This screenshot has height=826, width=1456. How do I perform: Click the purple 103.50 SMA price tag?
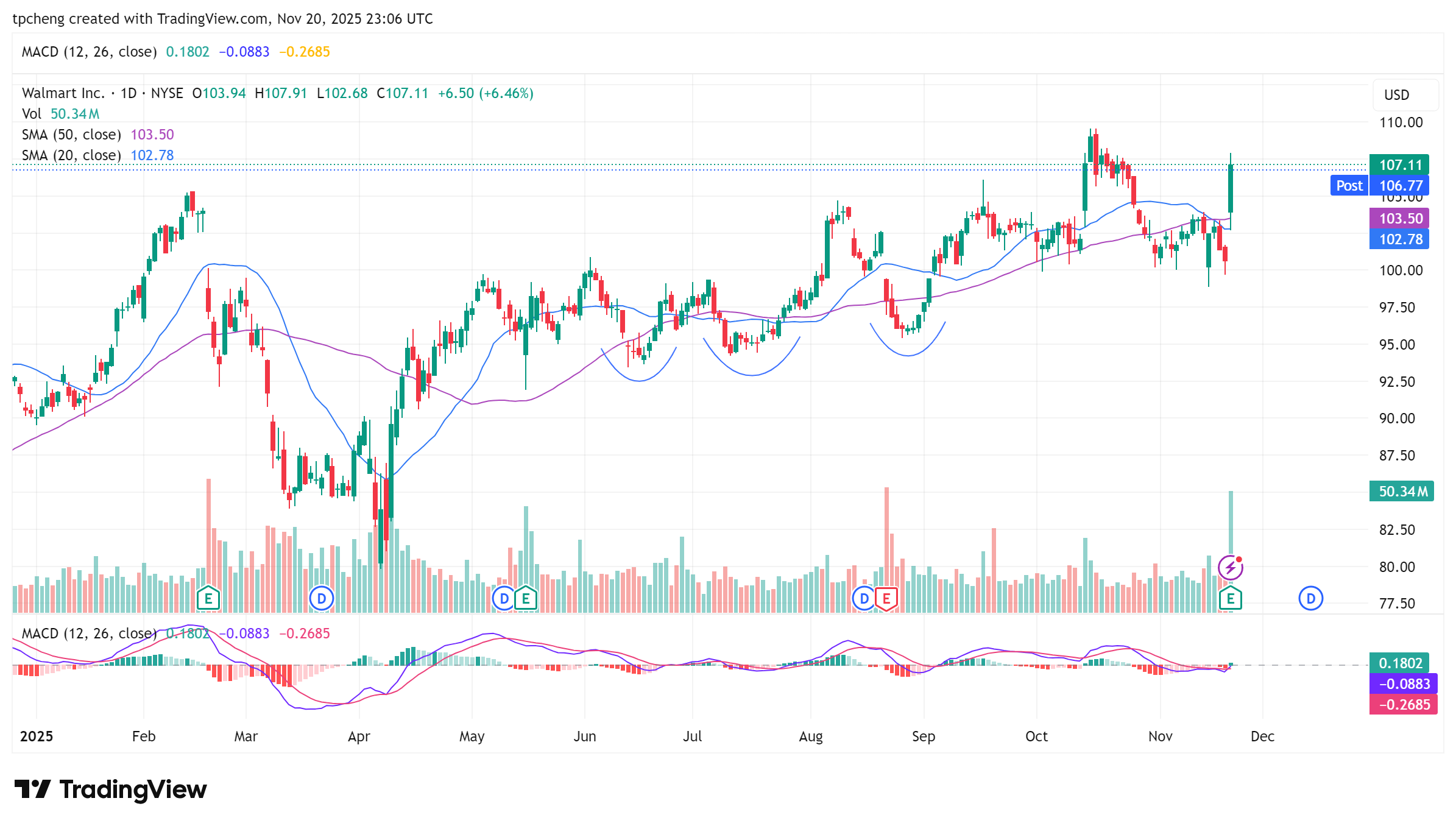tap(1399, 218)
